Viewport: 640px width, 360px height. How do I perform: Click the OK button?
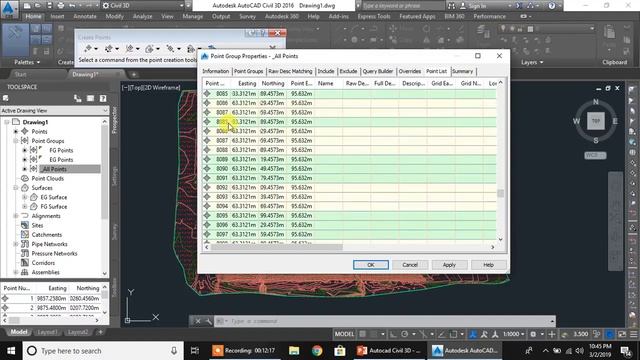tap(371, 265)
